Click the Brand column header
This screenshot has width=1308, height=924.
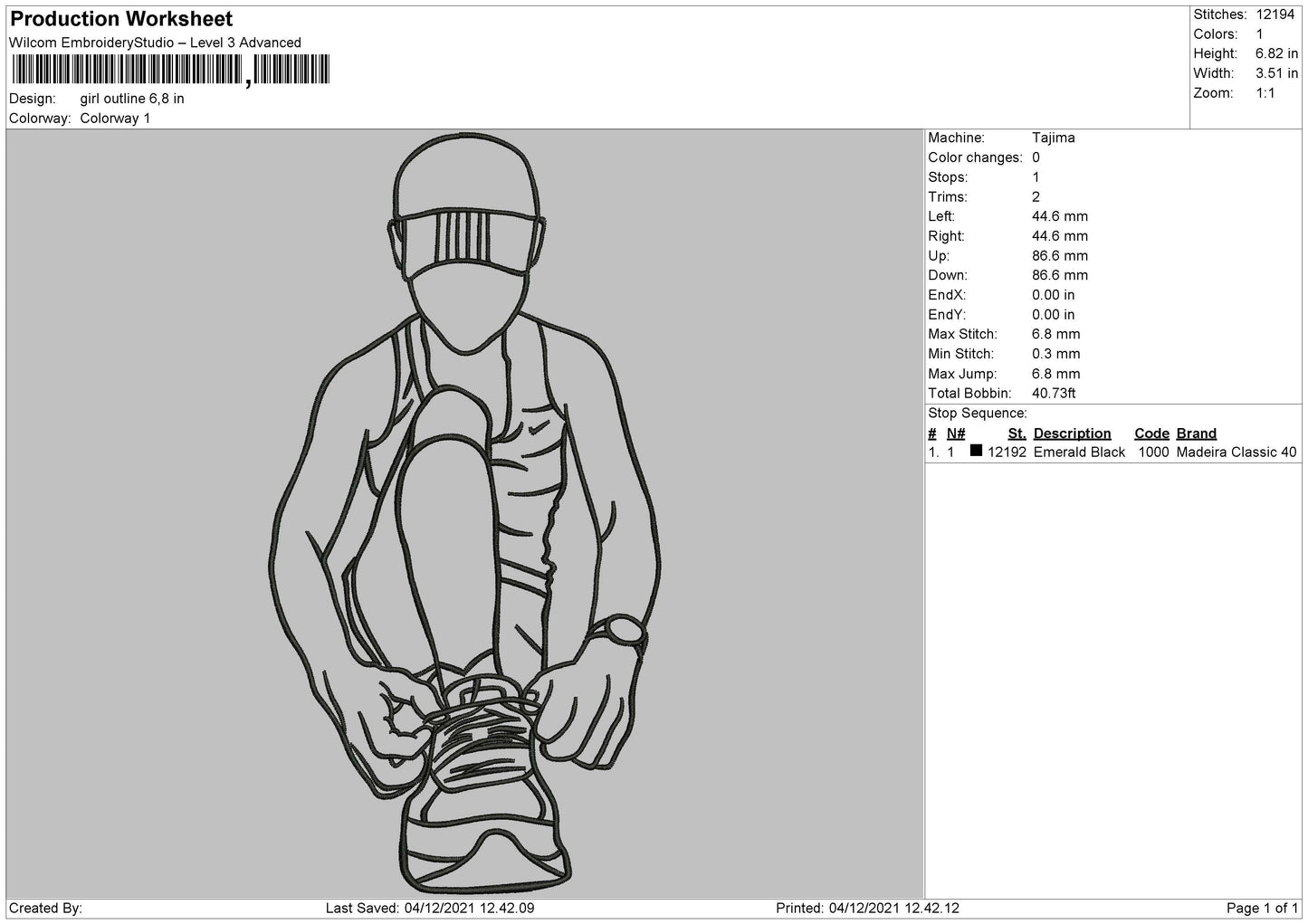[x=1197, y=433]
